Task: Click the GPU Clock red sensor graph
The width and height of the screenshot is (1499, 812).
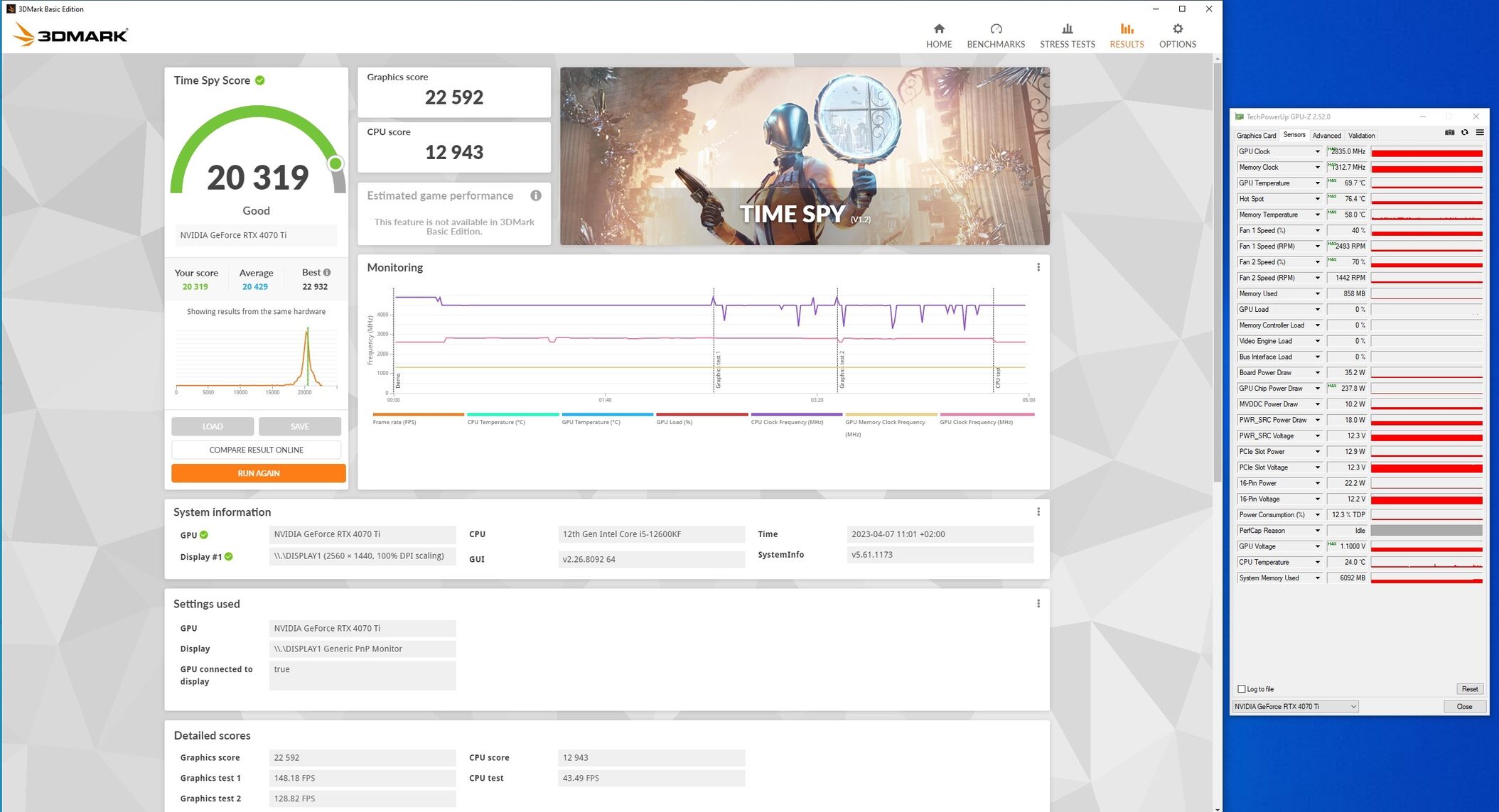Action: (1426, 151)
